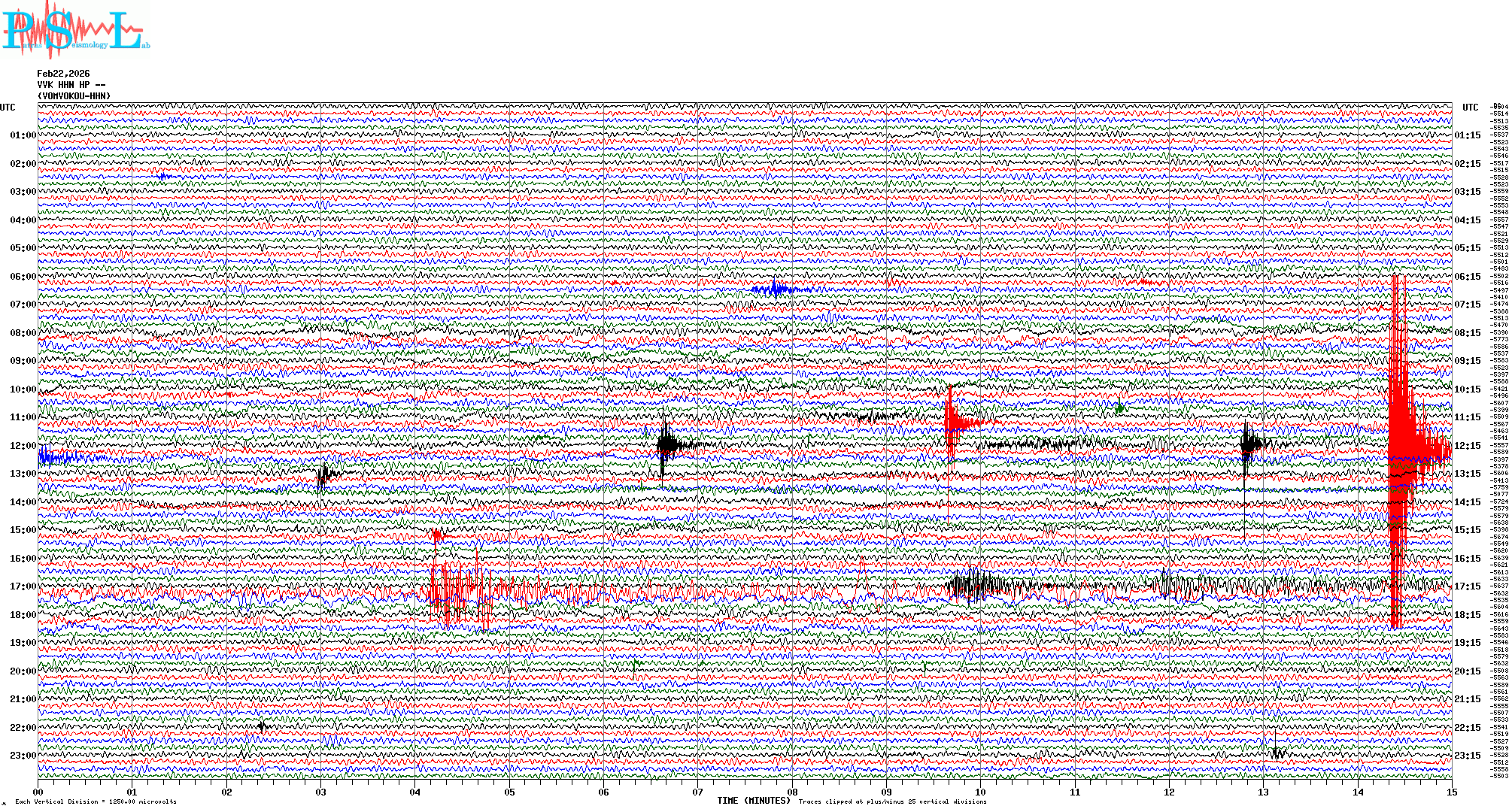Click the right UTC axis header

point(1470,108)
